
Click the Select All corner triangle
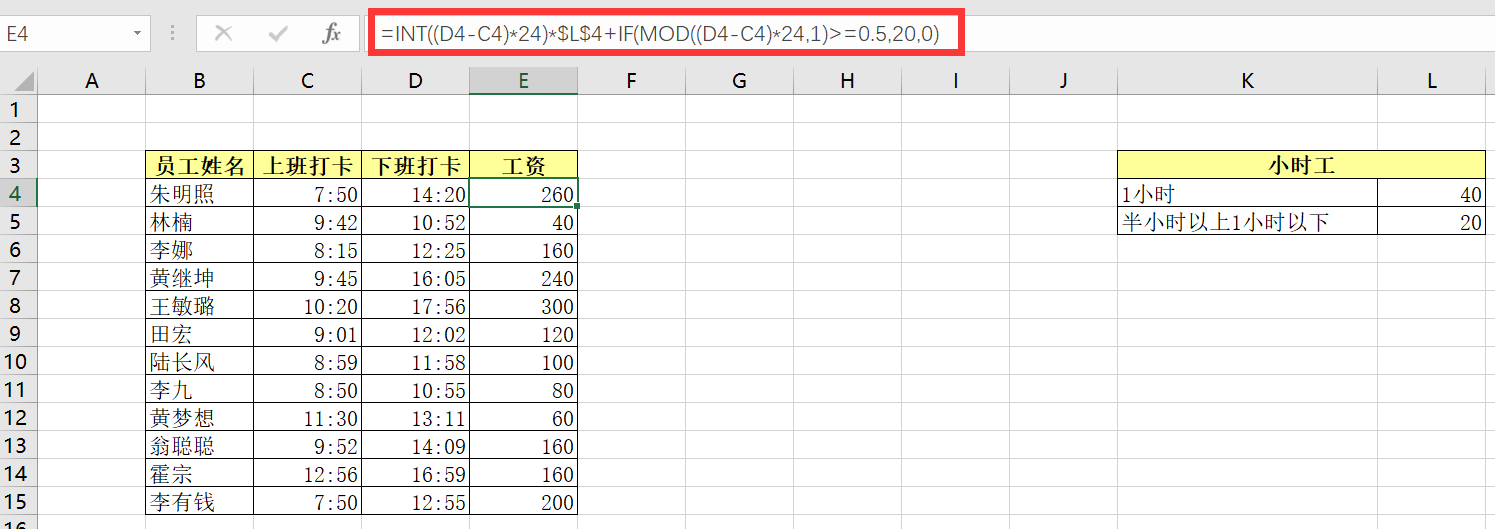22,81
